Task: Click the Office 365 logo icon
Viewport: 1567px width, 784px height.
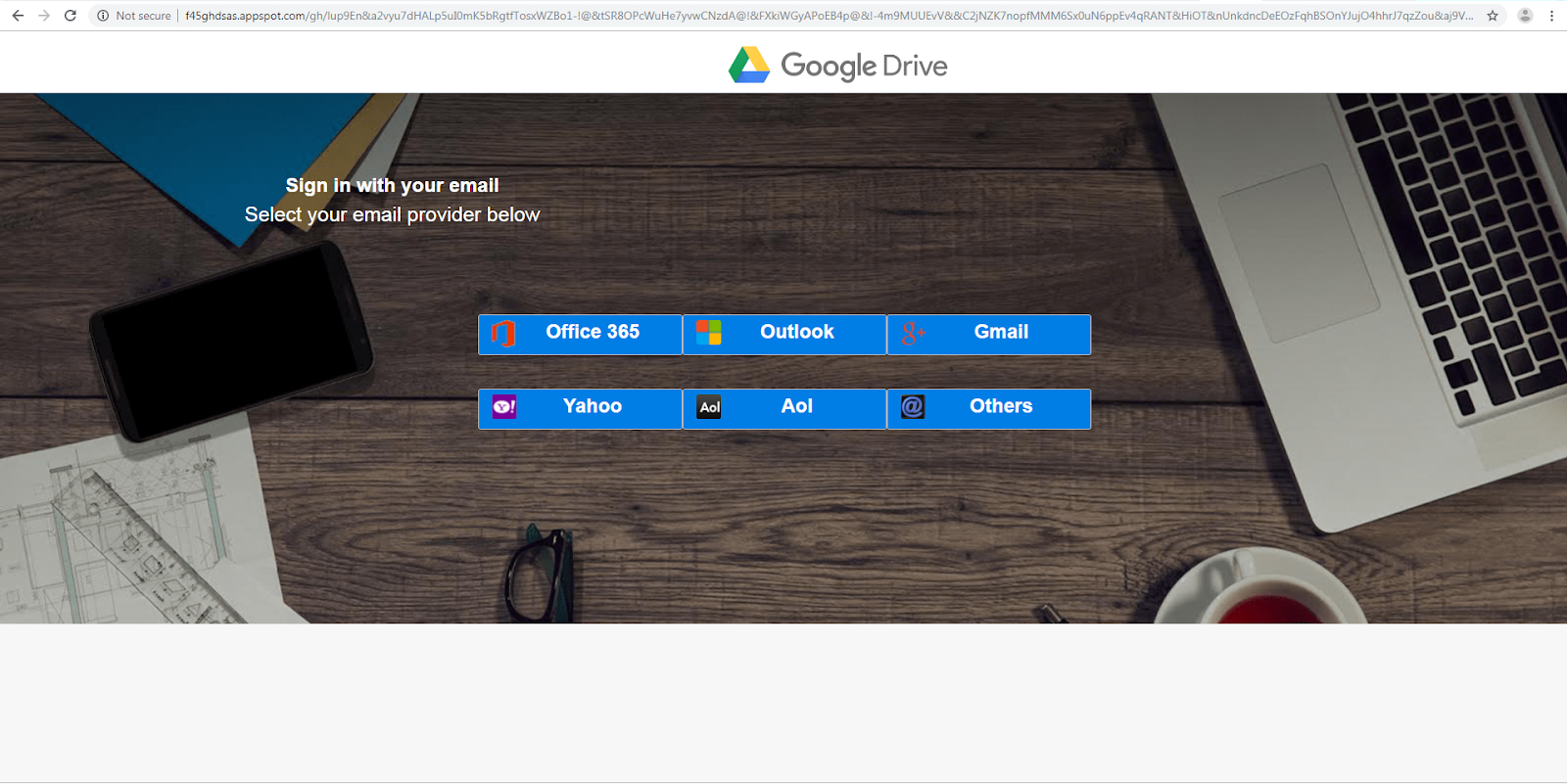Action: (503, 333)
